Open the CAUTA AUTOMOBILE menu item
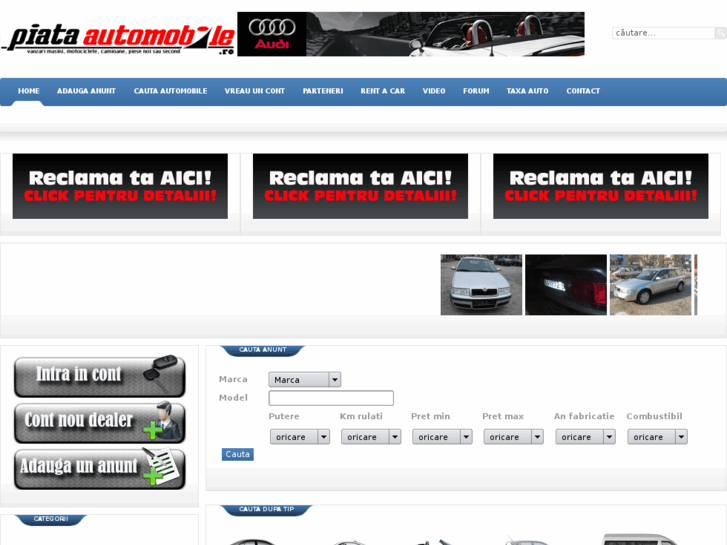This screenshot has width=727, height=545. (170, 91)
